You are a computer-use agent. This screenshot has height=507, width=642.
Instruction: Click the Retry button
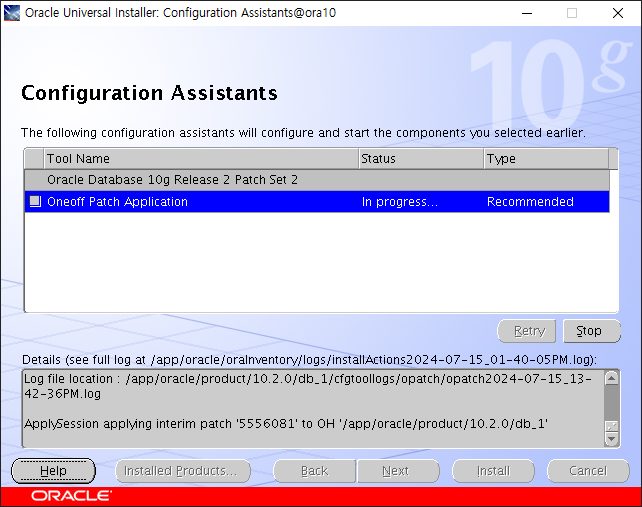[527, 331]
